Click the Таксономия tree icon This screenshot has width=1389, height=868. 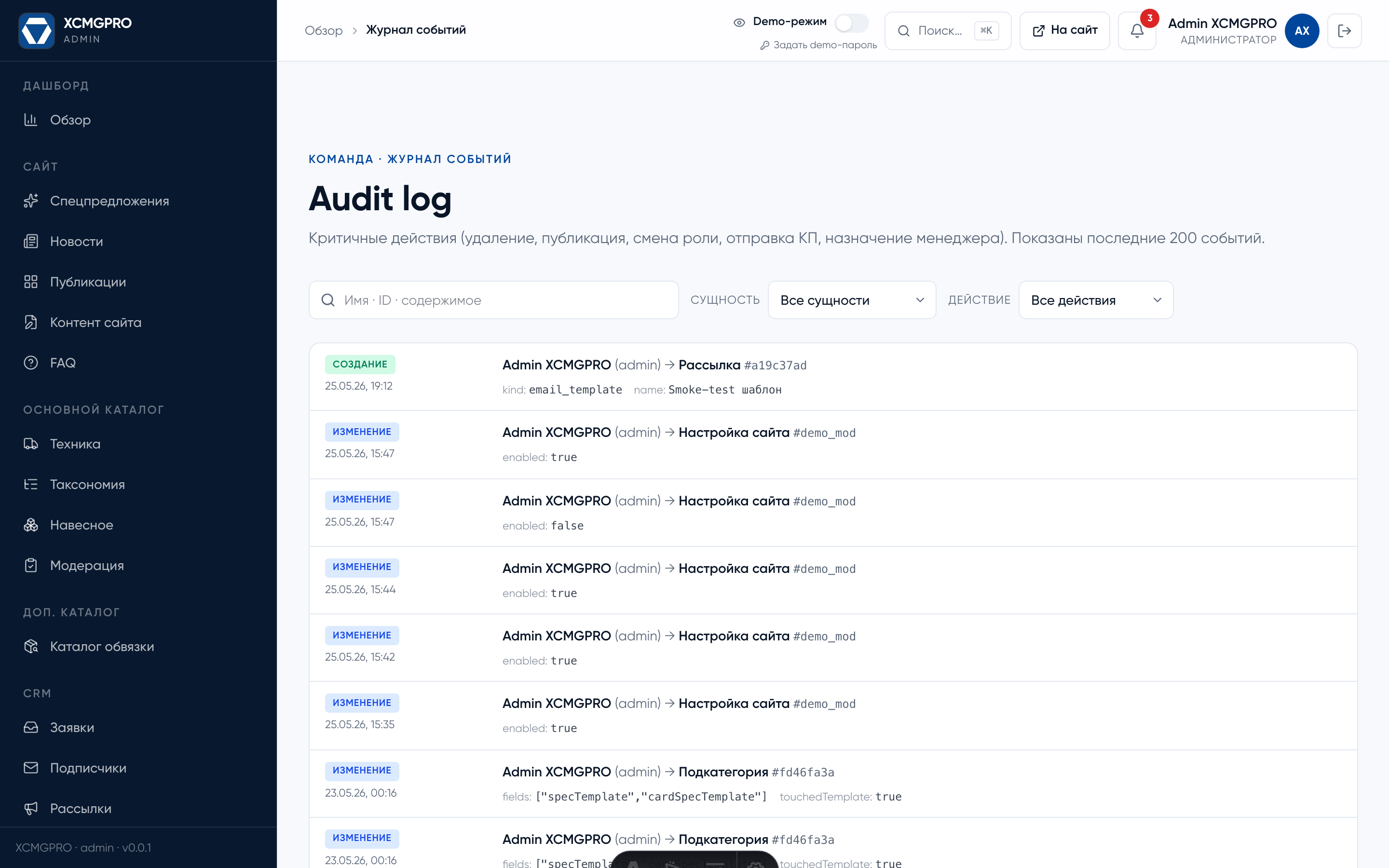click(x=31, y=485)
